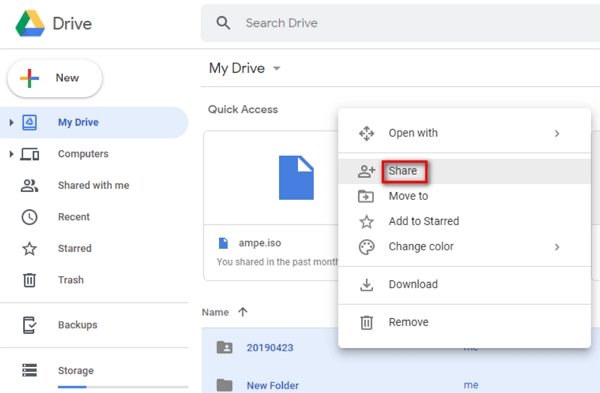Choose Share in context menu
The height and width of the screenshot is (393, 600).
[x=465, y=171]
